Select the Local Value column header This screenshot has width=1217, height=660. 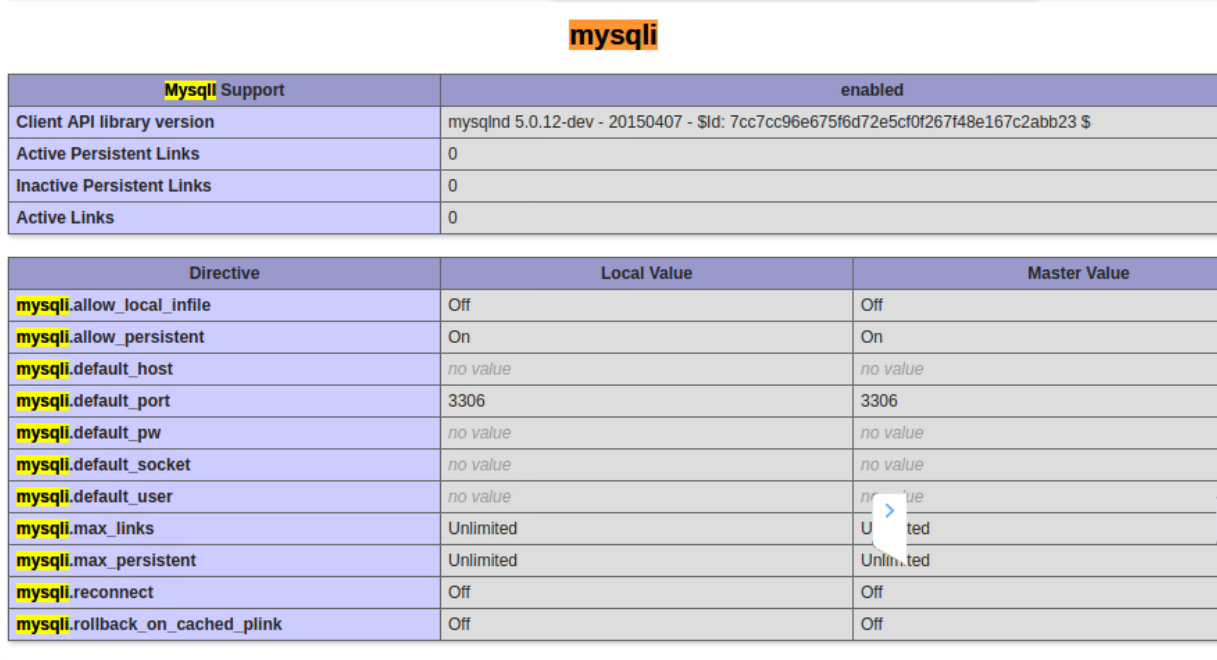point(645,272)
